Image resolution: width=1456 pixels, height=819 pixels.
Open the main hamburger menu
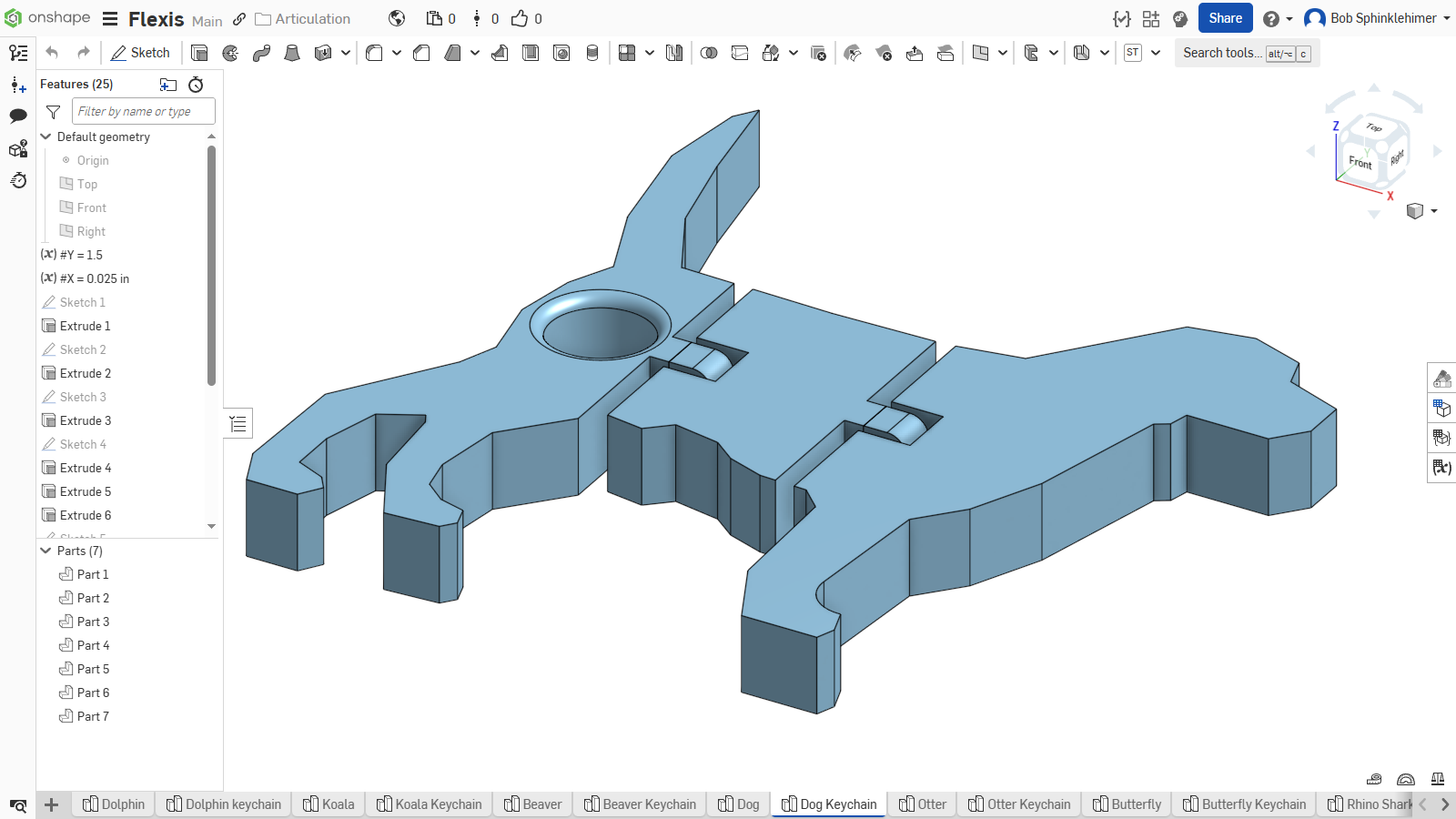coord(110,19)
